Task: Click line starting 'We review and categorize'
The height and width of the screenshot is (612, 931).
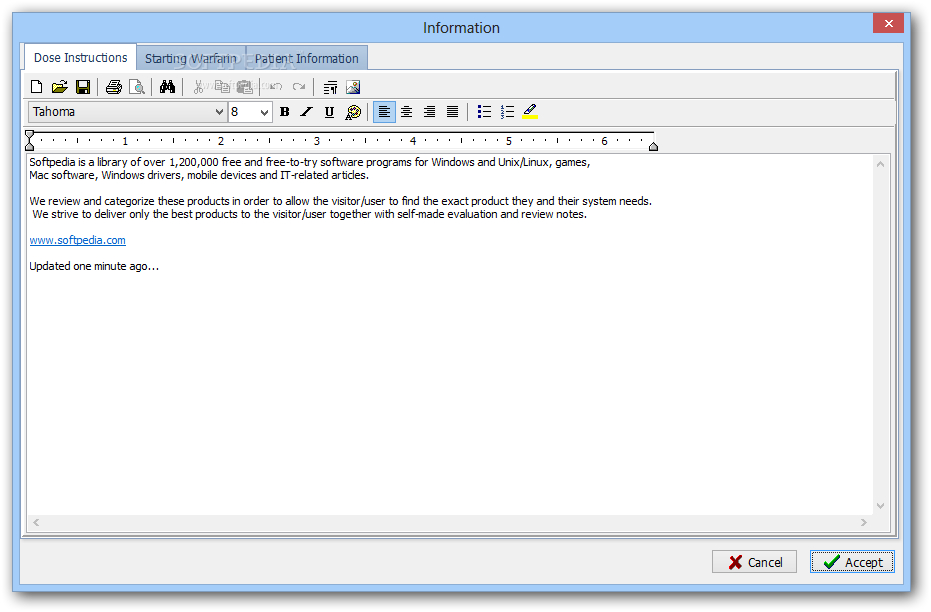Action: pos(340,201)
